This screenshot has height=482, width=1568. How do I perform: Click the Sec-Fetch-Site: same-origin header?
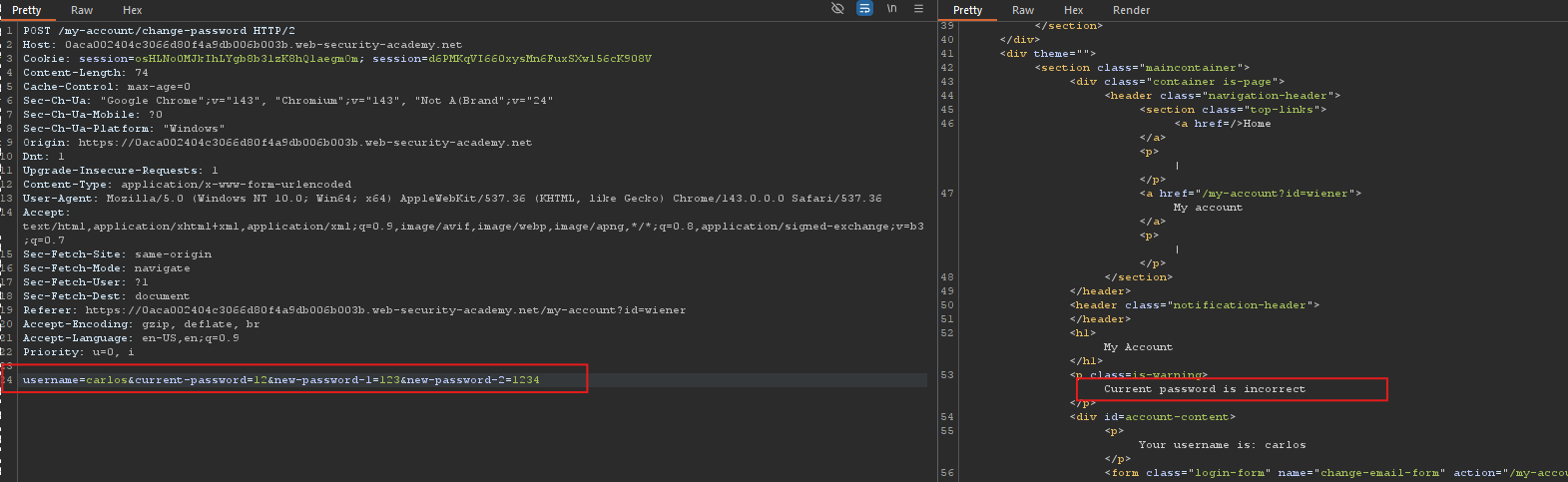(118, 254)
